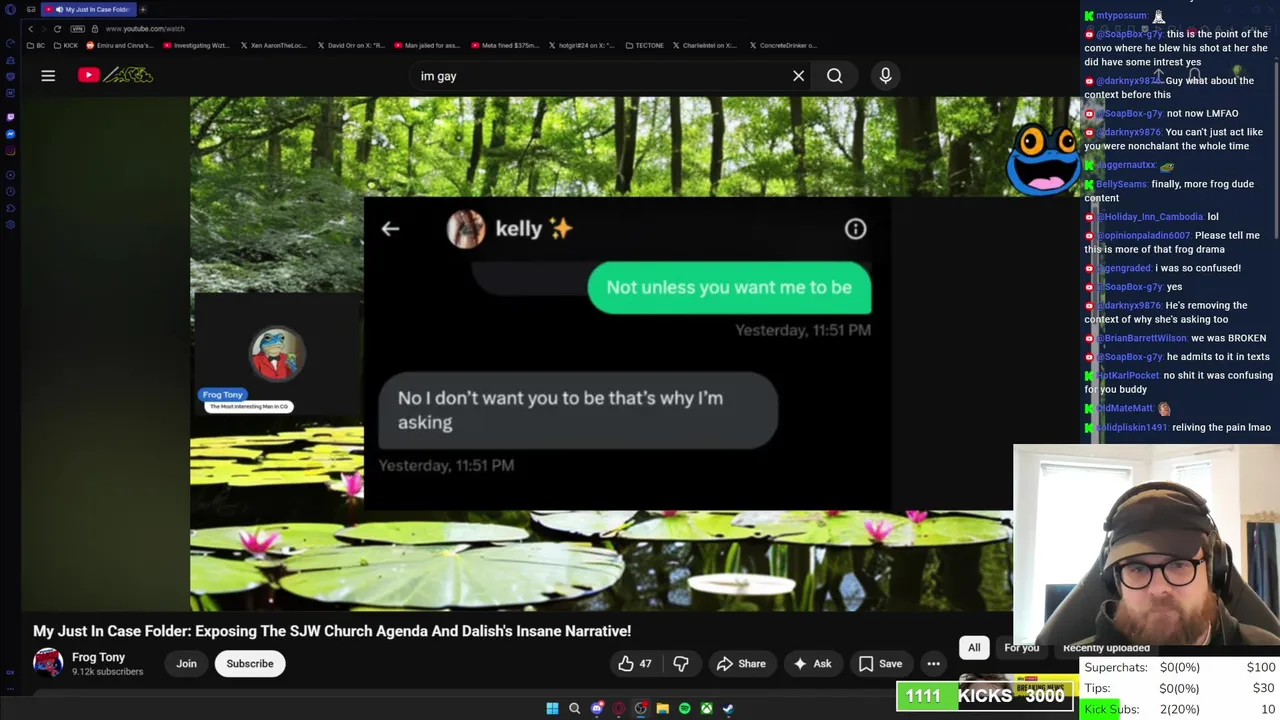Select the Recently uploaded filter chip

point(1106,648)
